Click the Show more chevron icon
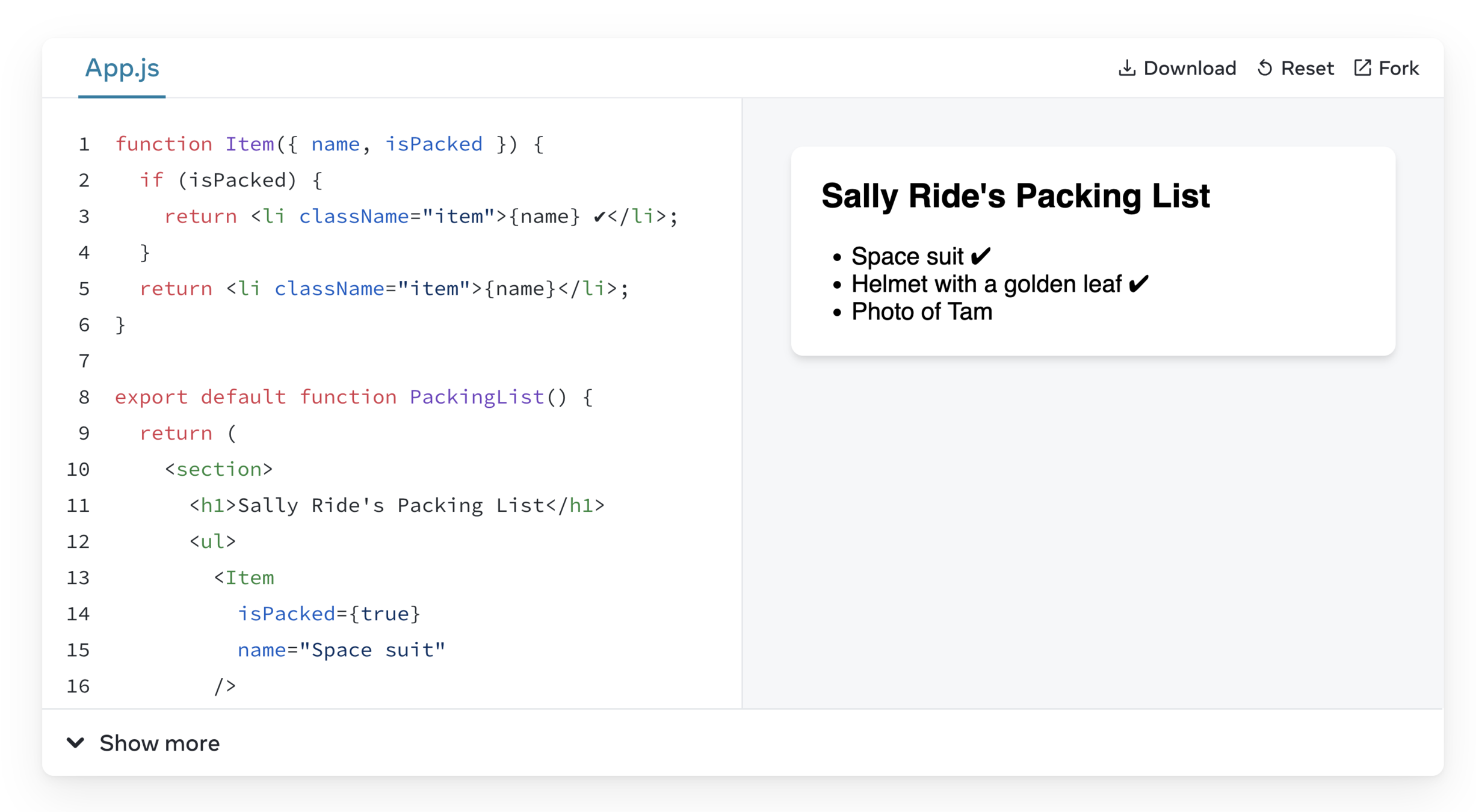 pyautogui.click(x=75, y=743)
